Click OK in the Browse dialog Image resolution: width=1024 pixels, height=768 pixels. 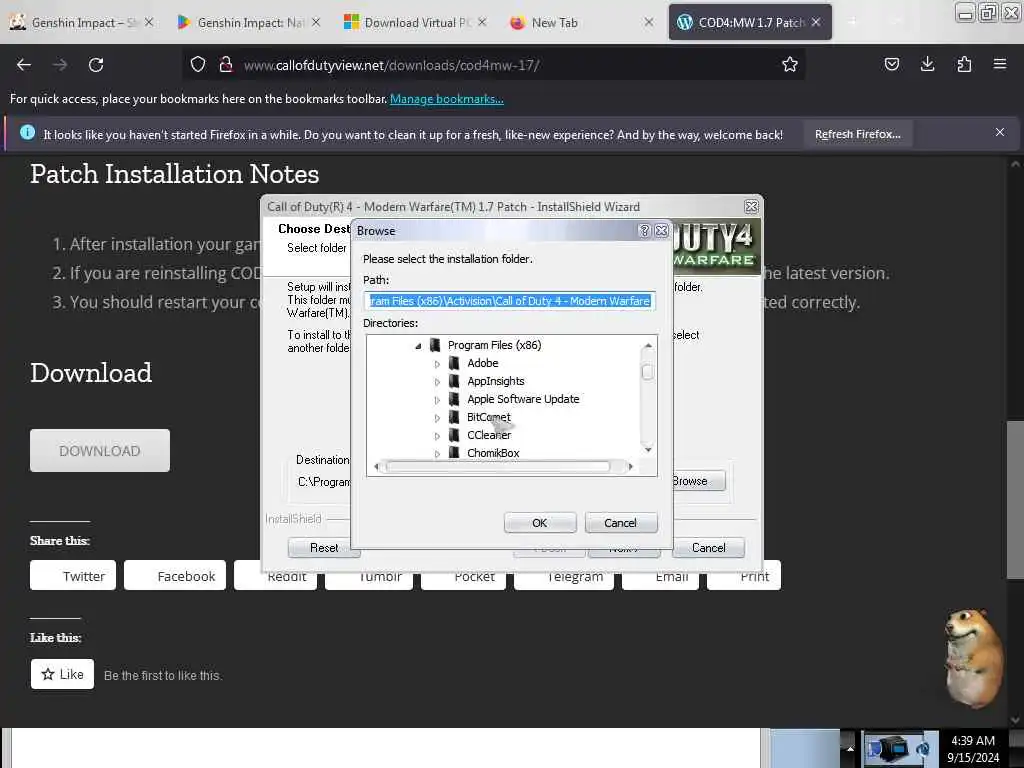tap(539, 522)
